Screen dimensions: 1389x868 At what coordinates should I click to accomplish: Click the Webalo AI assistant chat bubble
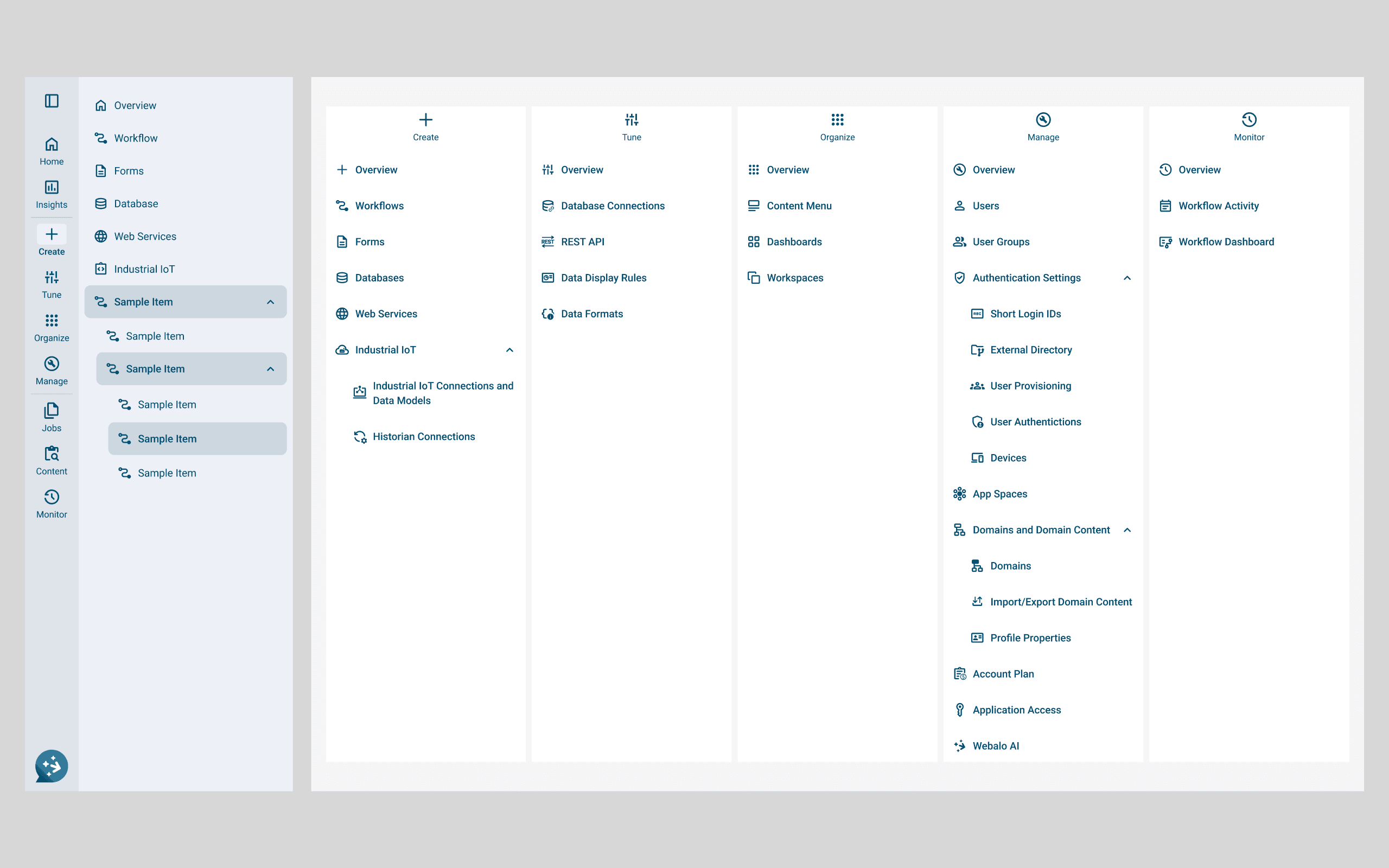coord(52,766)
